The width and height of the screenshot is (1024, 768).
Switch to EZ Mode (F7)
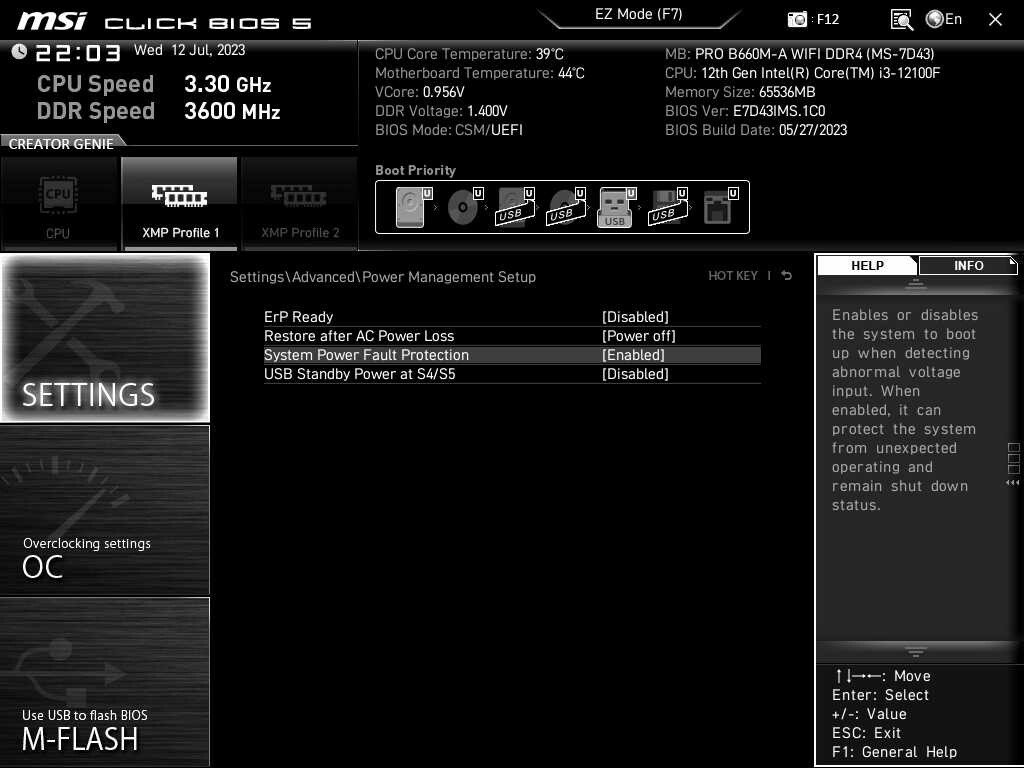click(639, 15)
